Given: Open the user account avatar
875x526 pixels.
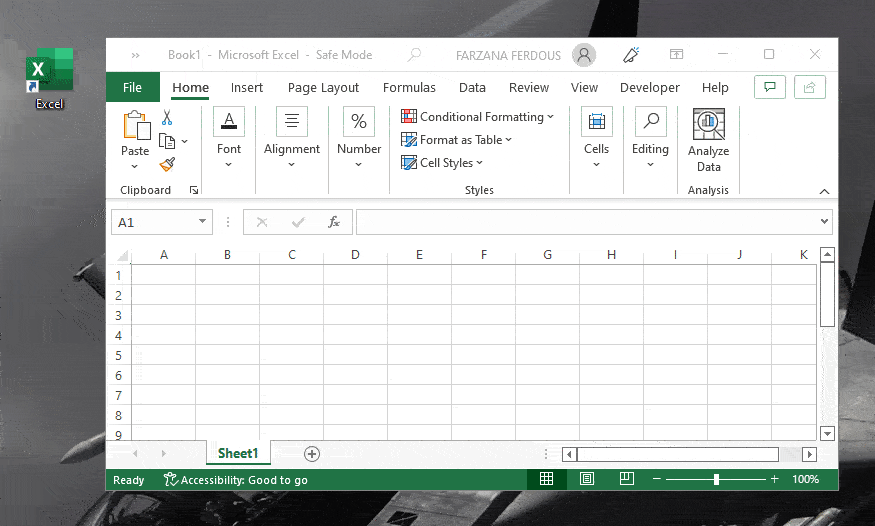Looking at the screenshot, I should tap(584, 55).
